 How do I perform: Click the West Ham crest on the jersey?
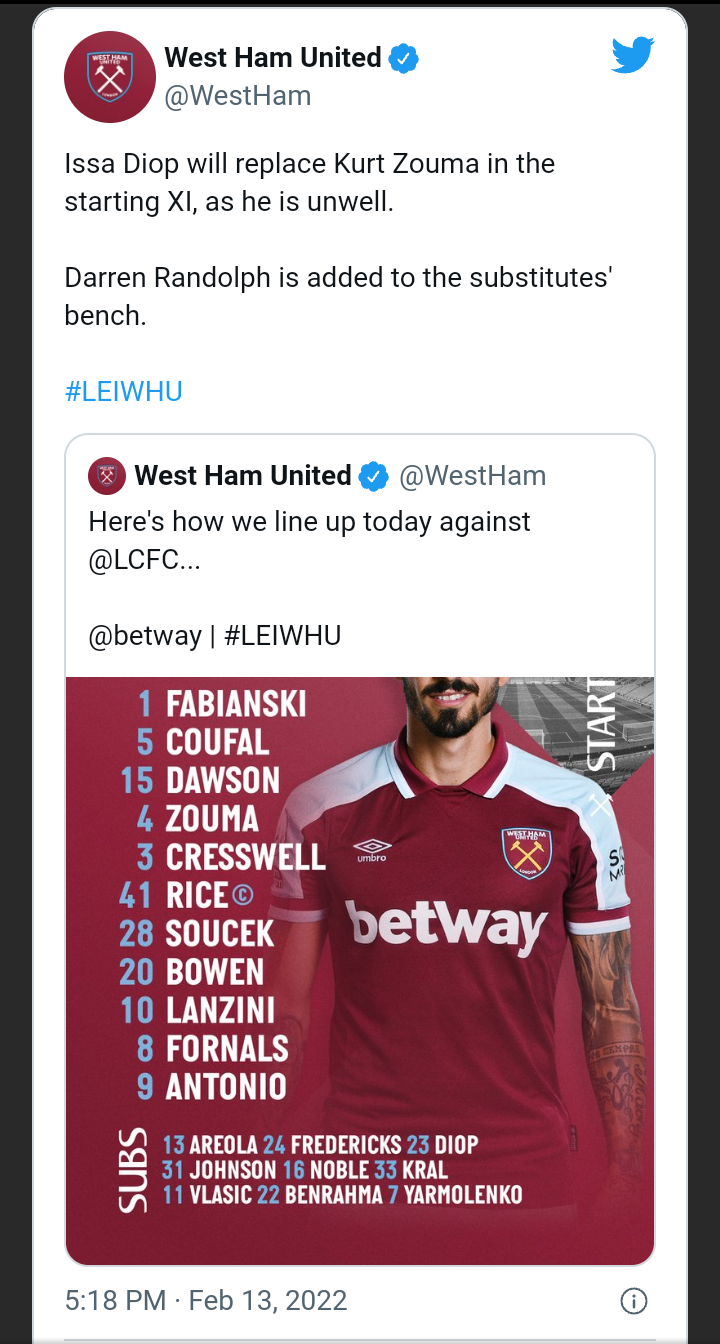click(x=526, y=852)
